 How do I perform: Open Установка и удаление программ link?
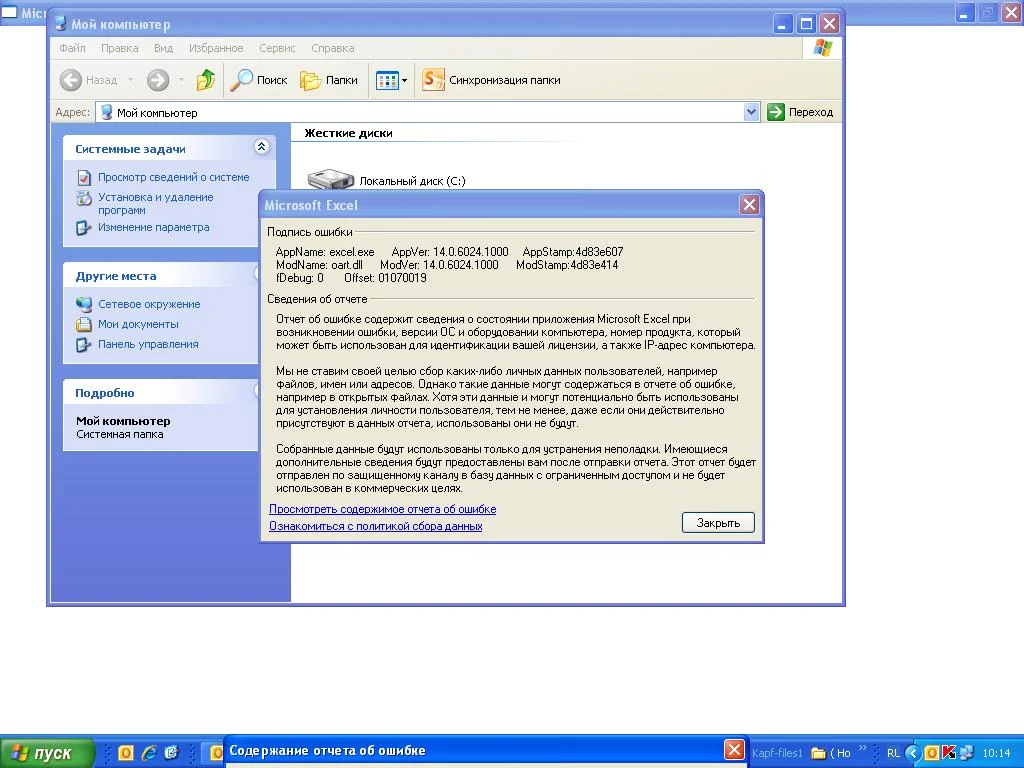(155, 204)
